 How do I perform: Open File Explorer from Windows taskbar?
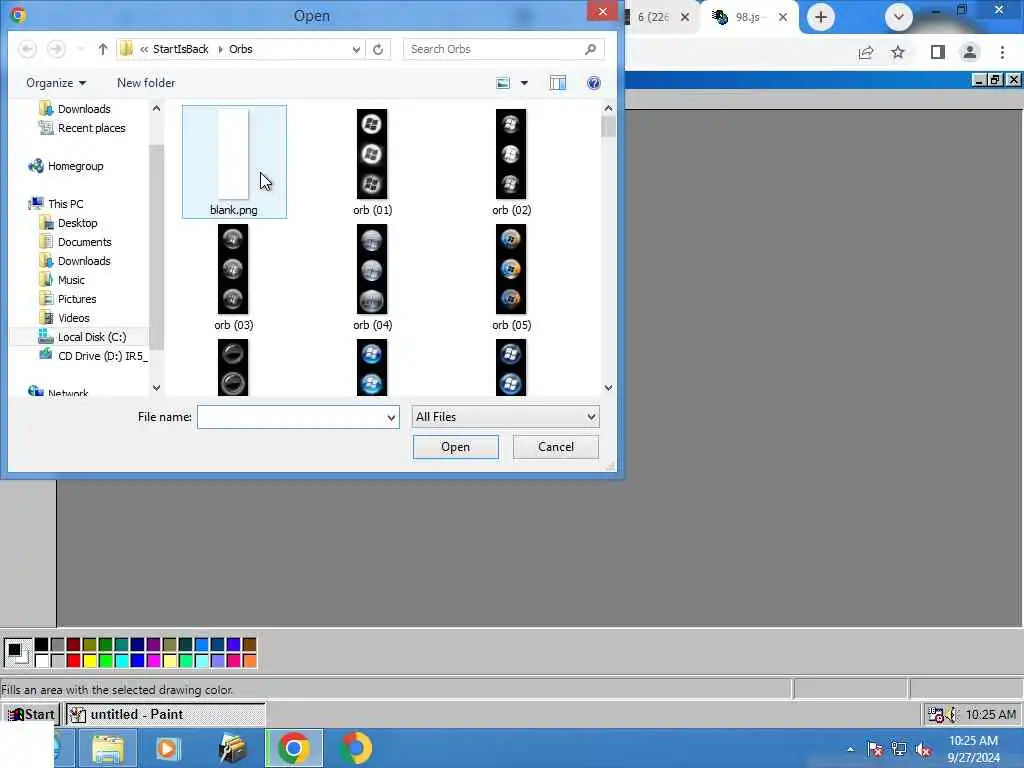click(x=108, y=748)
